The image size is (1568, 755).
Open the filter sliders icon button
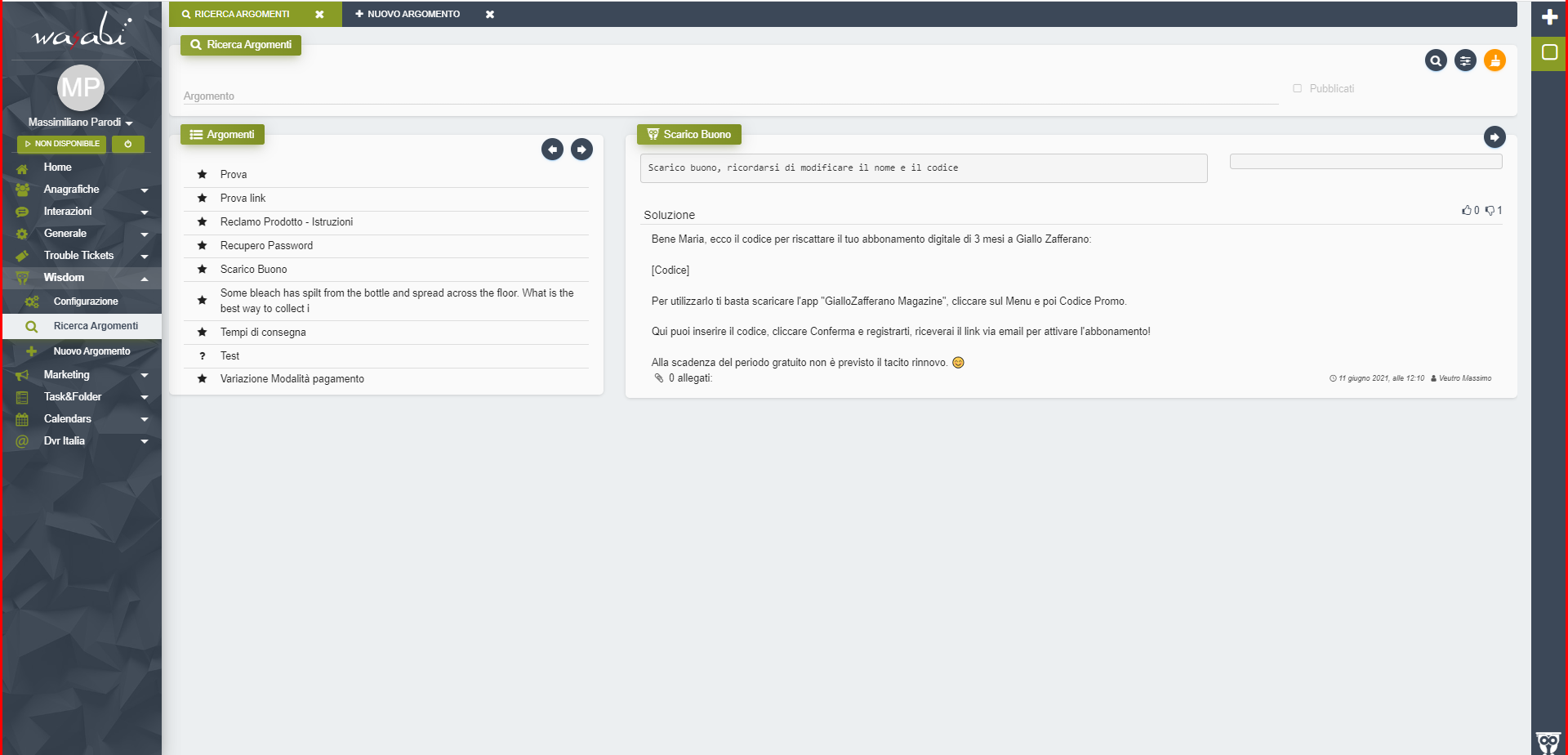[1465, 60]
